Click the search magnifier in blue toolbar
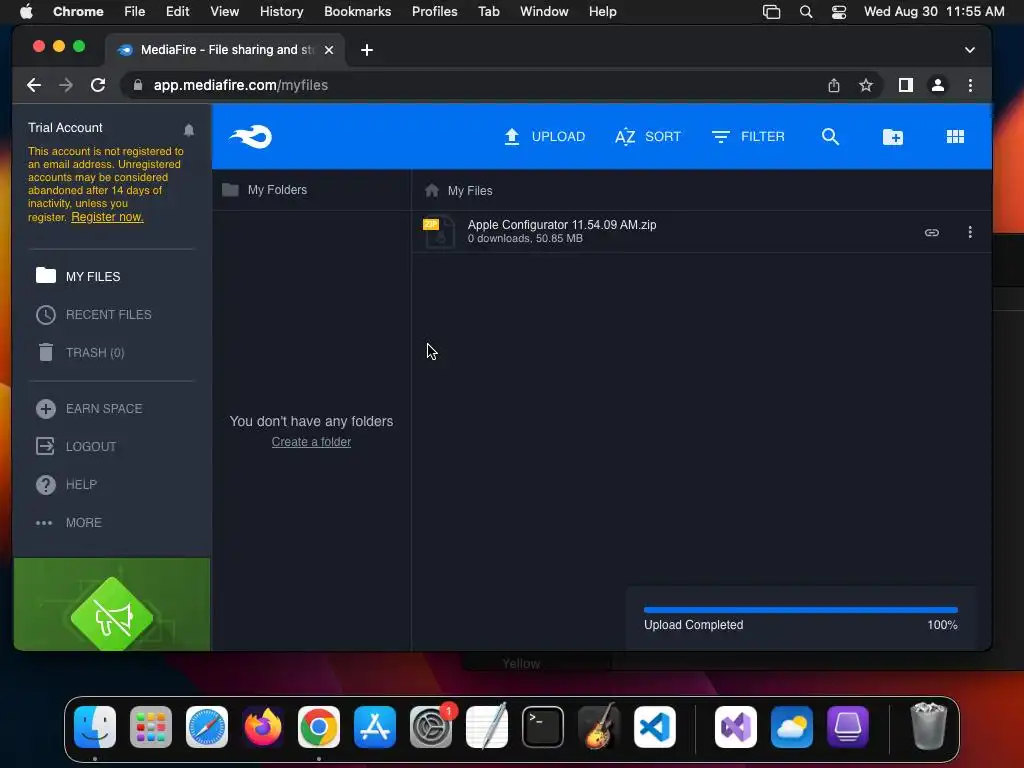 [830, 136]
